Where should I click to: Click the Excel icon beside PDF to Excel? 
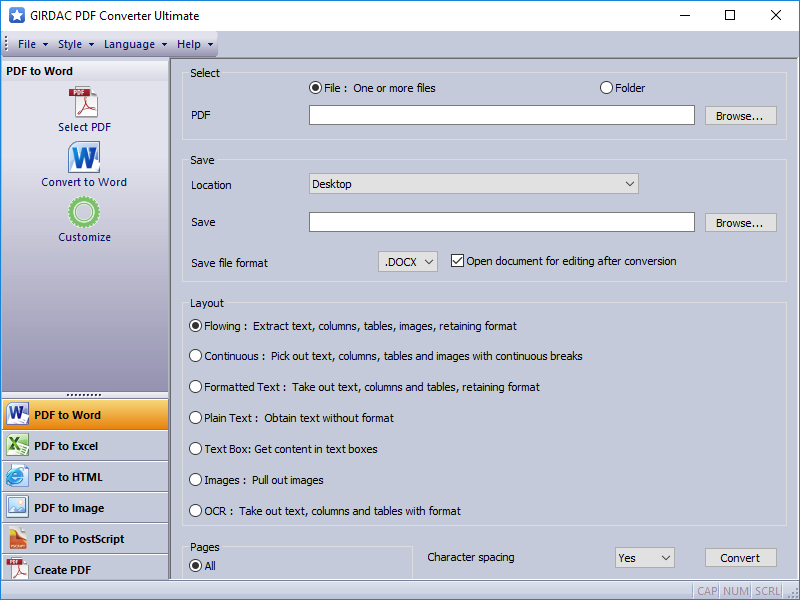click(x=18, y=445)
